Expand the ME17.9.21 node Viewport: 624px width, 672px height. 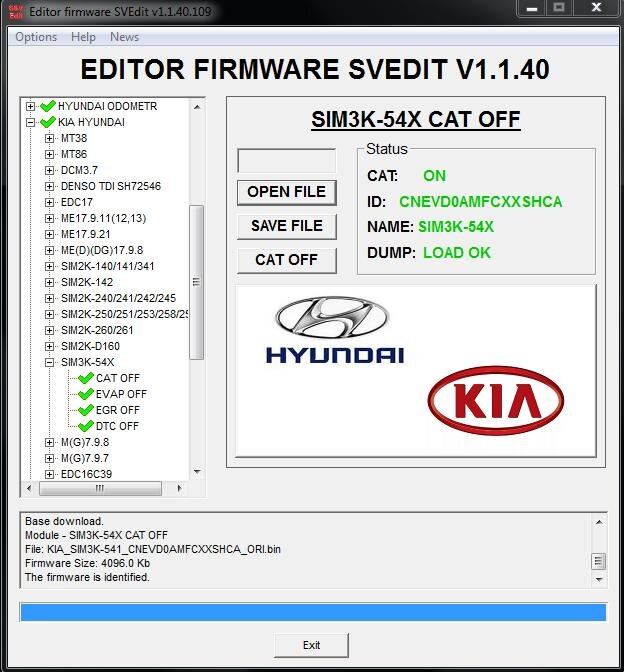(x=49, y=234)
